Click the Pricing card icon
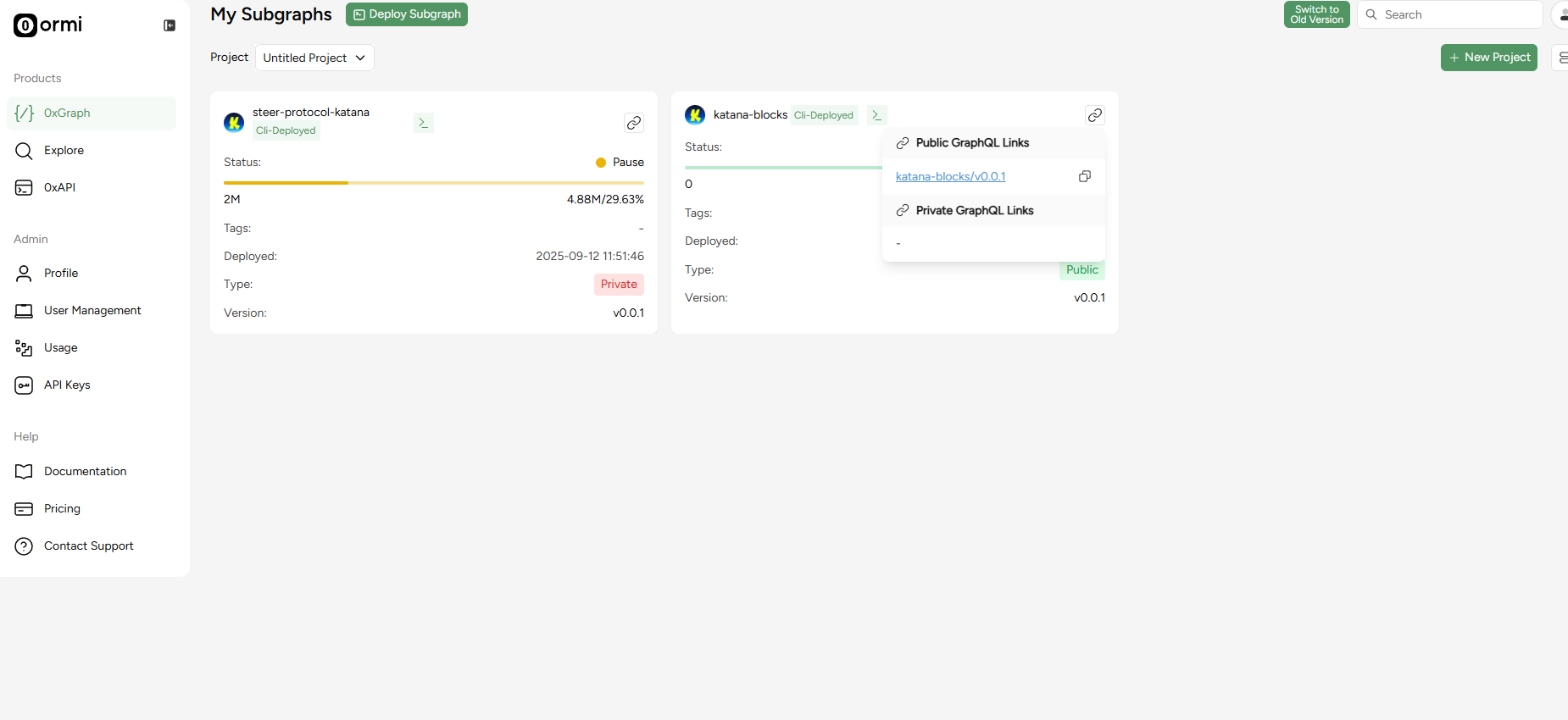The height and width of the screenshot is (720, 1568). (x=24, y=508)
